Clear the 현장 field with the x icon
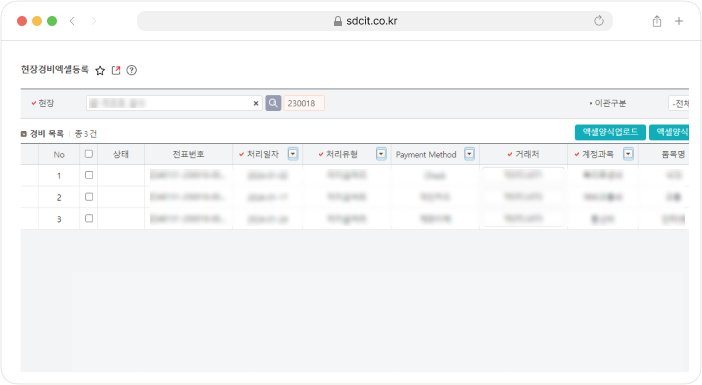This screenshot has height=385, width=702. point(256,103)
